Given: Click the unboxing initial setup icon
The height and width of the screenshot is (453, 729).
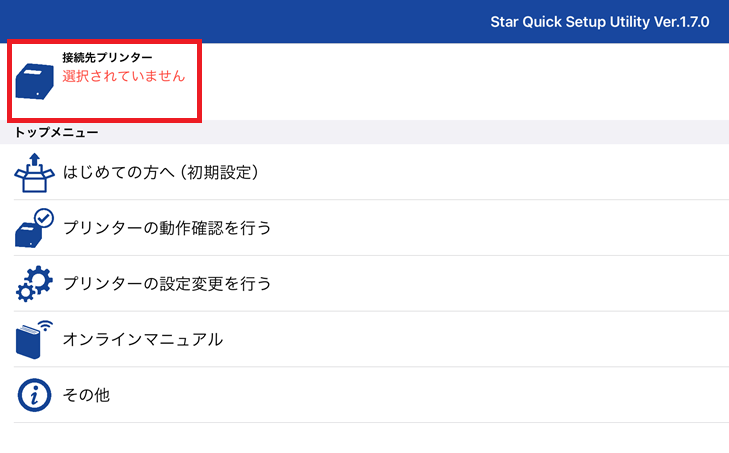Looking at the screenshot, I should tap(34, 173).
